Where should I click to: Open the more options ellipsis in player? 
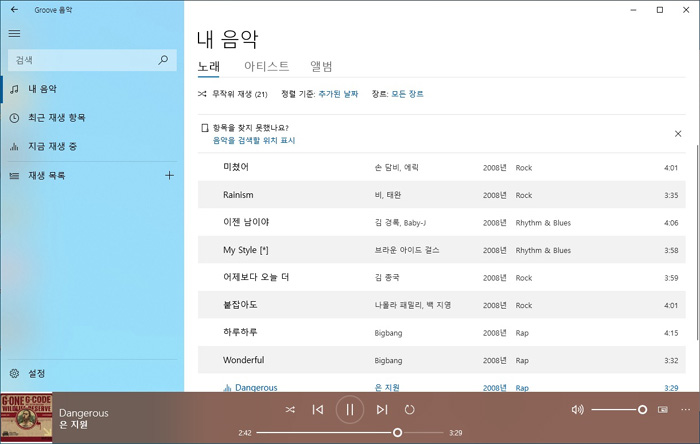pyautogui.click(x=685, y=409)
